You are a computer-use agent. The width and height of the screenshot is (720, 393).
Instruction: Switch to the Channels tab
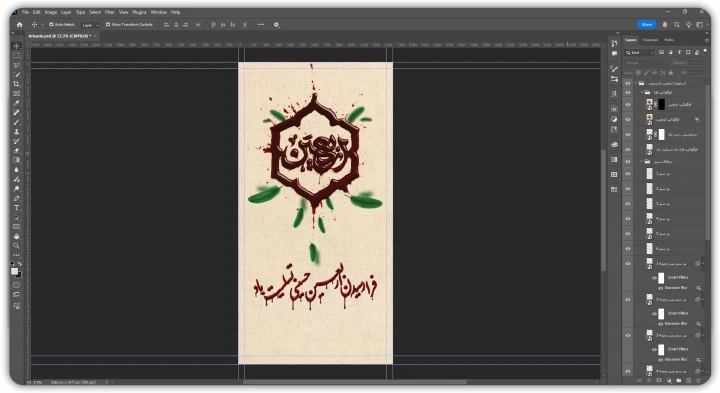[x=650, y=40]
